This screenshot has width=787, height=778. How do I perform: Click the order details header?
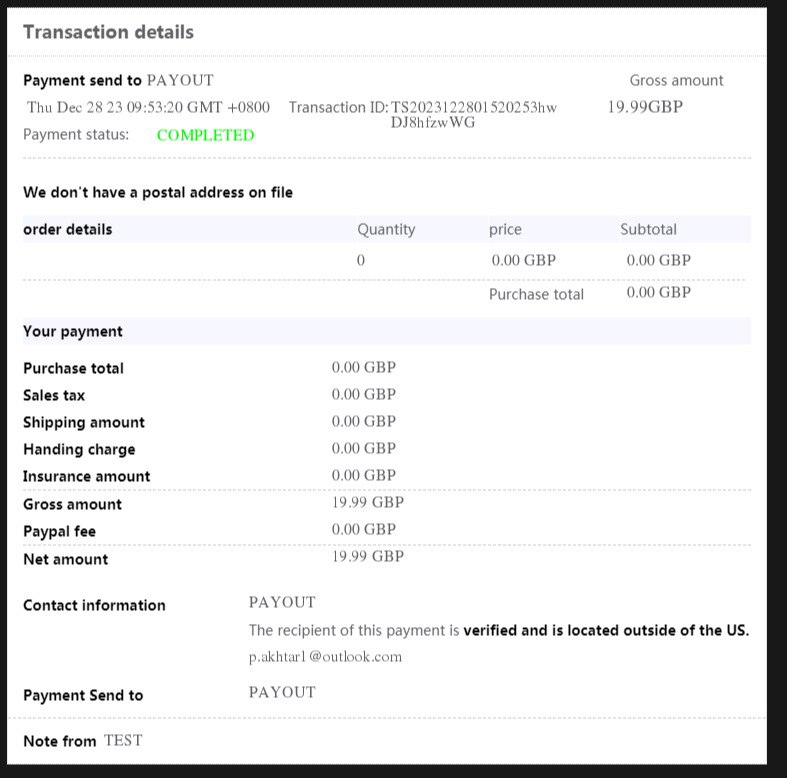68,229
